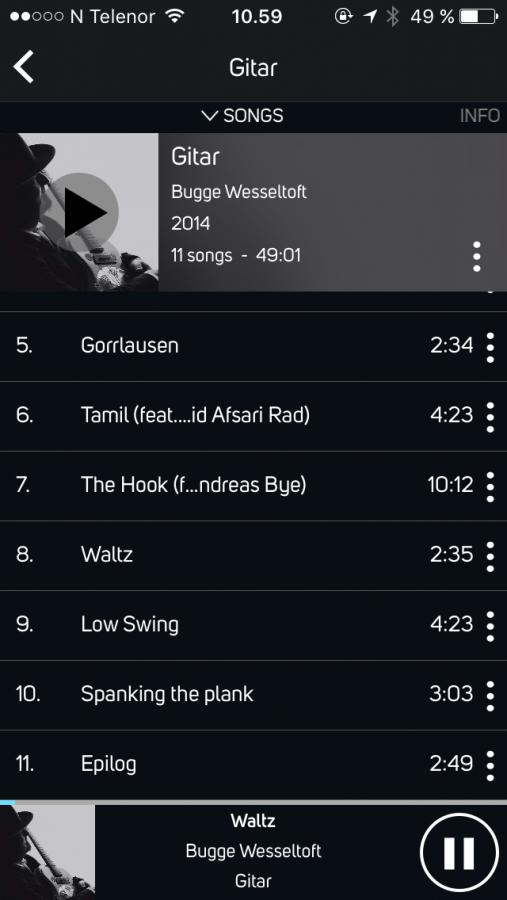This screenshot has height=900, width=507.
Task: Open options menu for Epilog
Action: coord(490,765)
